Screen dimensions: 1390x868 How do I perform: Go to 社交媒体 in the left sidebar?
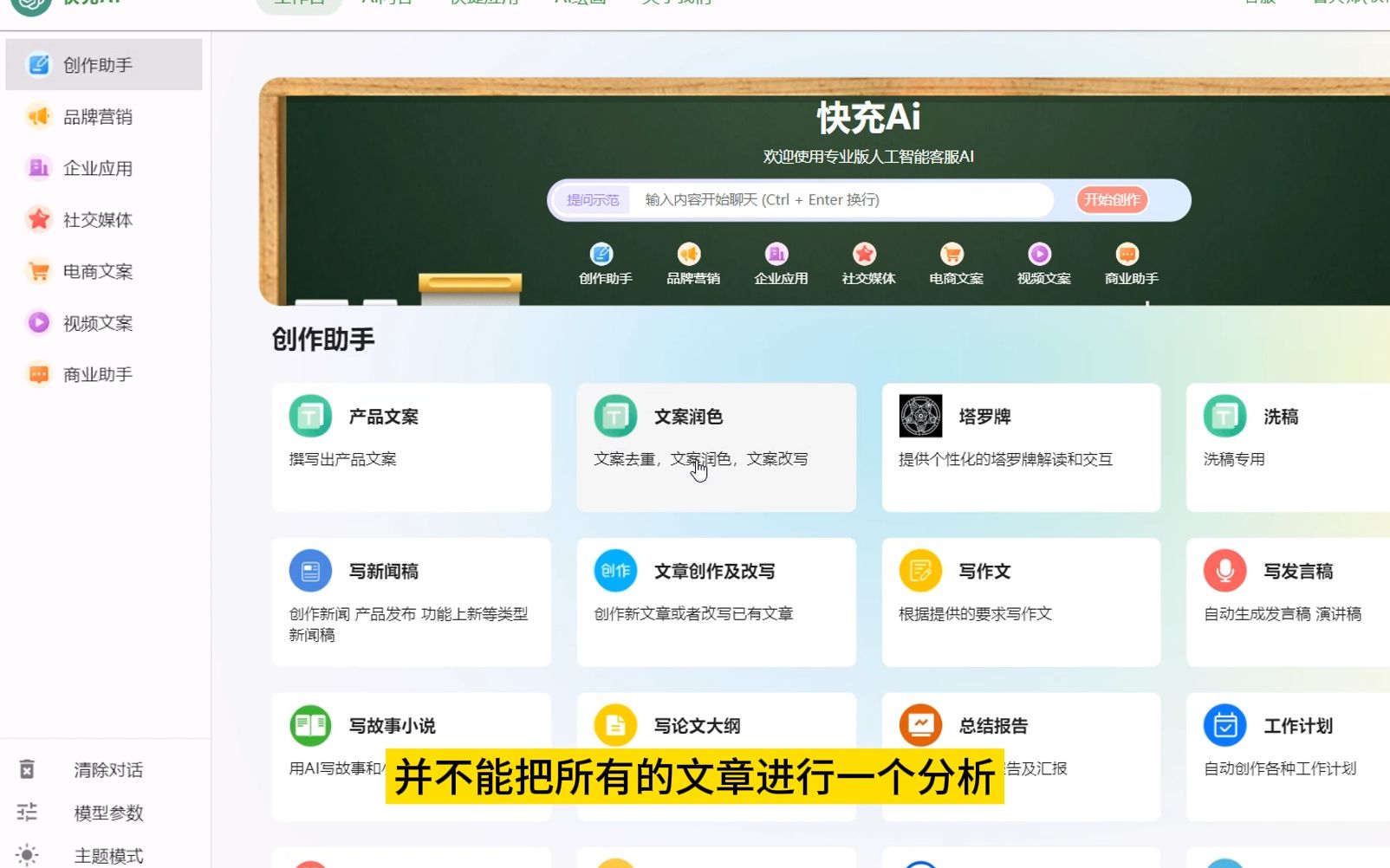[x=103, y=220]
